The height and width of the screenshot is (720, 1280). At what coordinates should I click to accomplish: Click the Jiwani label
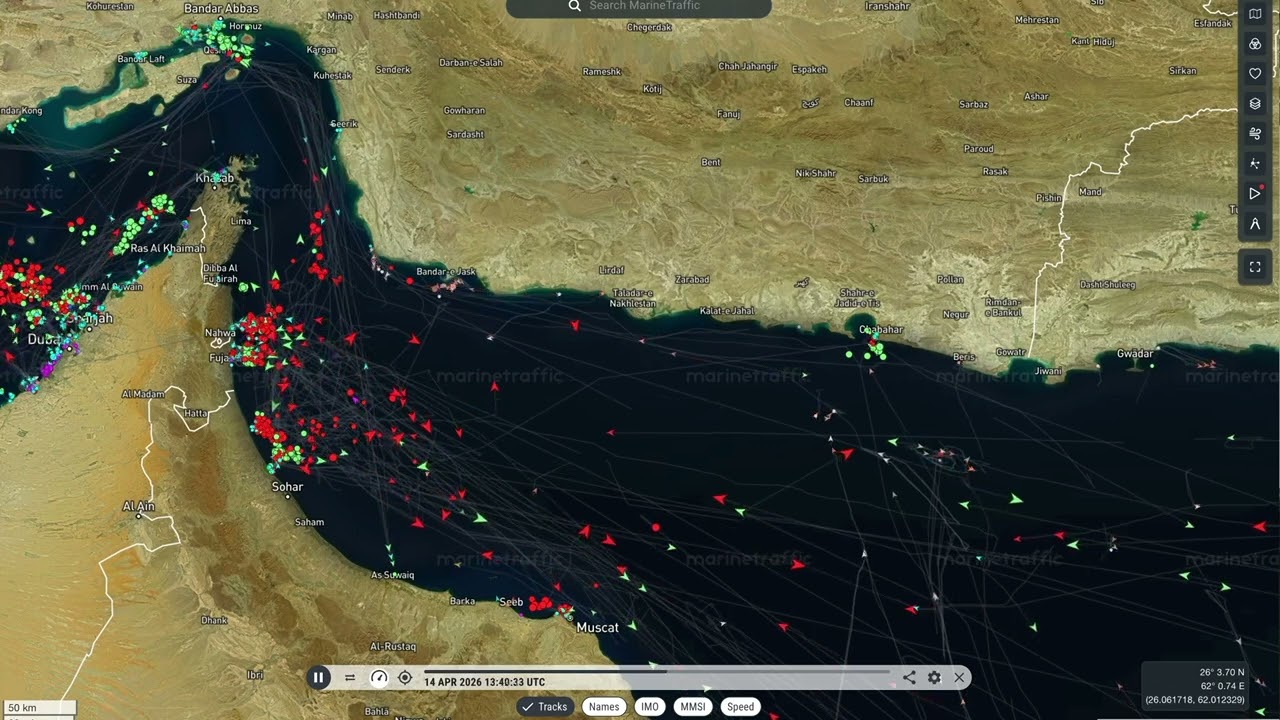[1048, 371]
